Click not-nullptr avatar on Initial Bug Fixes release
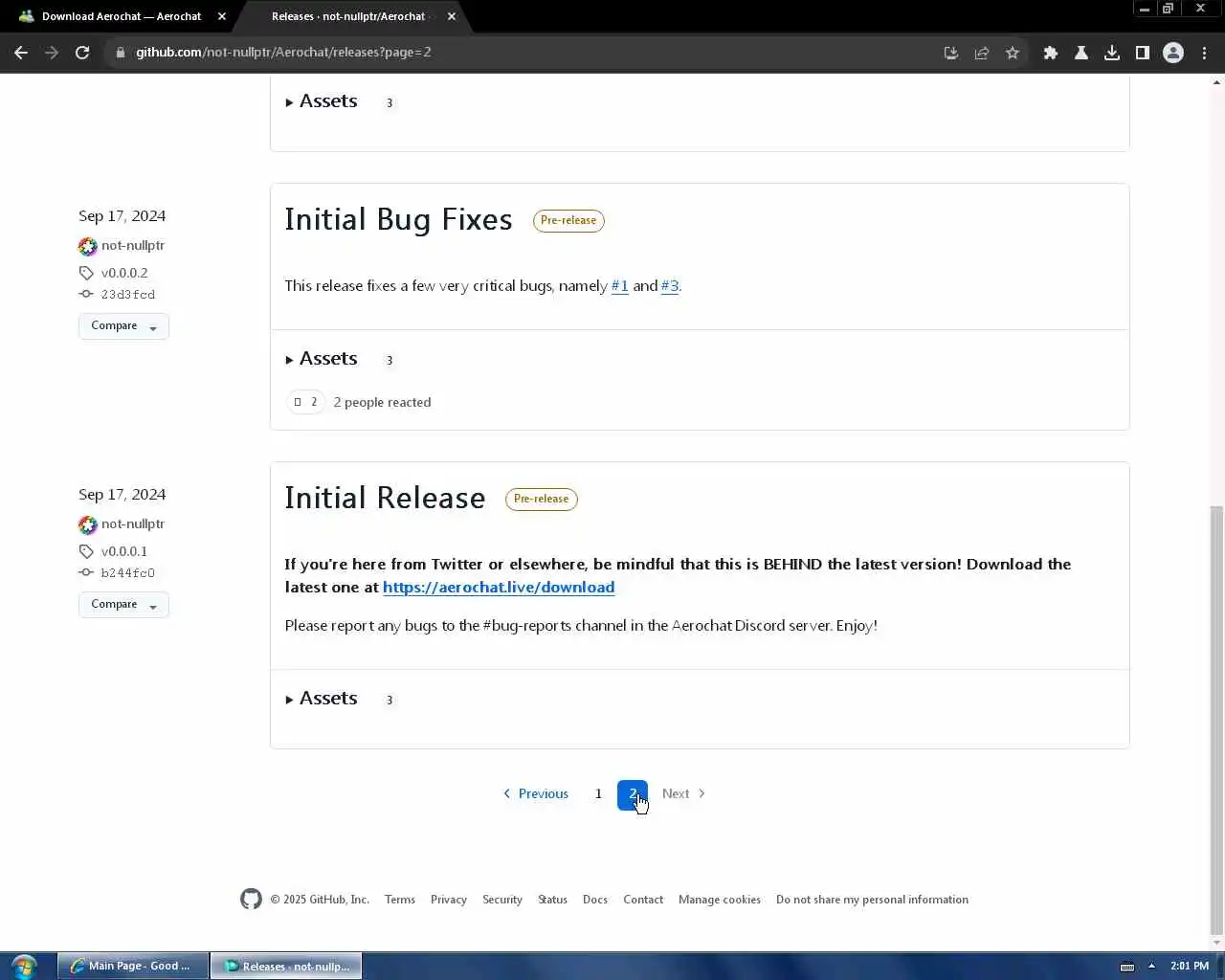Viewport: 1225px width, 980px height. (88, 246)
